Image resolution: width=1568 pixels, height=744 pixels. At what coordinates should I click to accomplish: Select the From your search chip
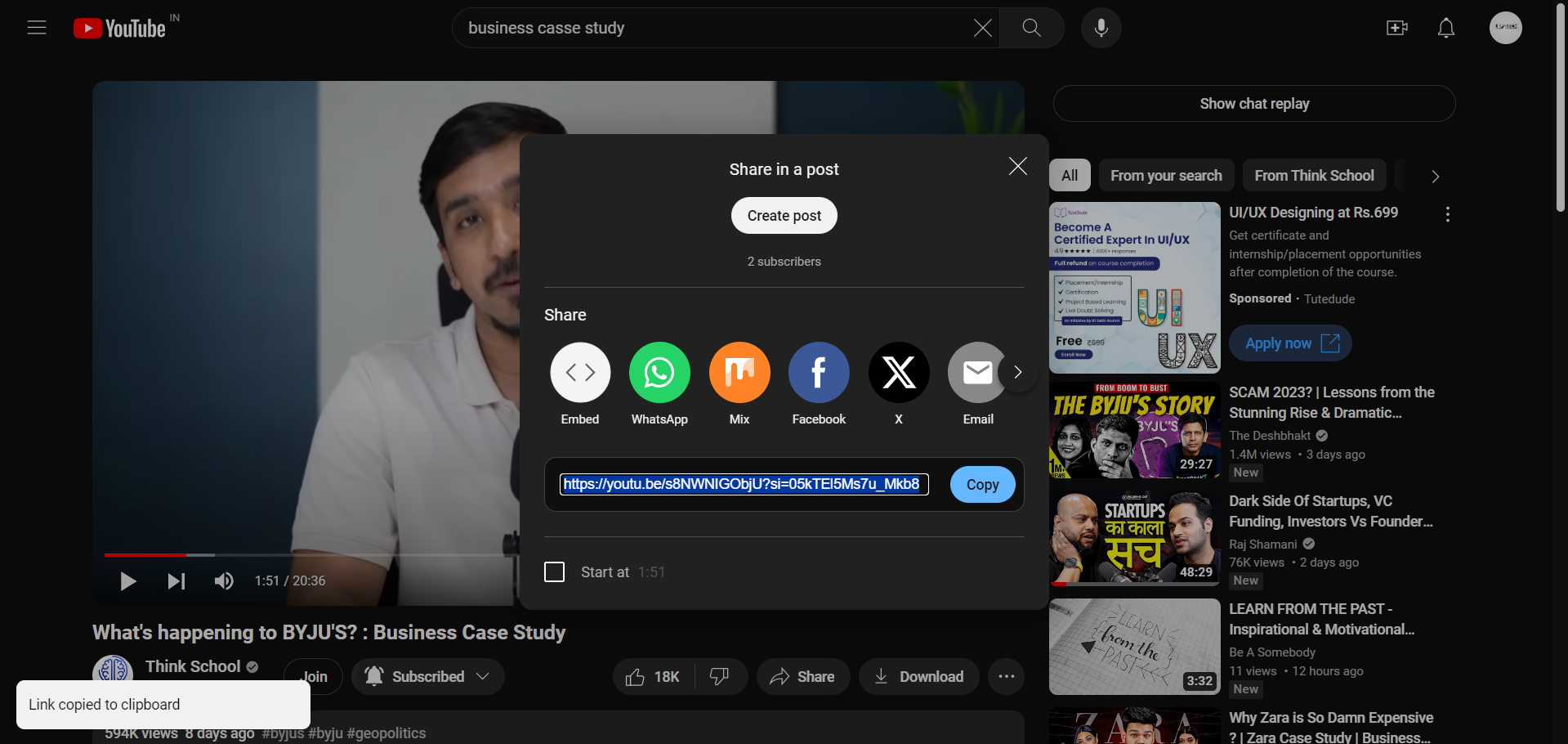tap(1166, 176)
